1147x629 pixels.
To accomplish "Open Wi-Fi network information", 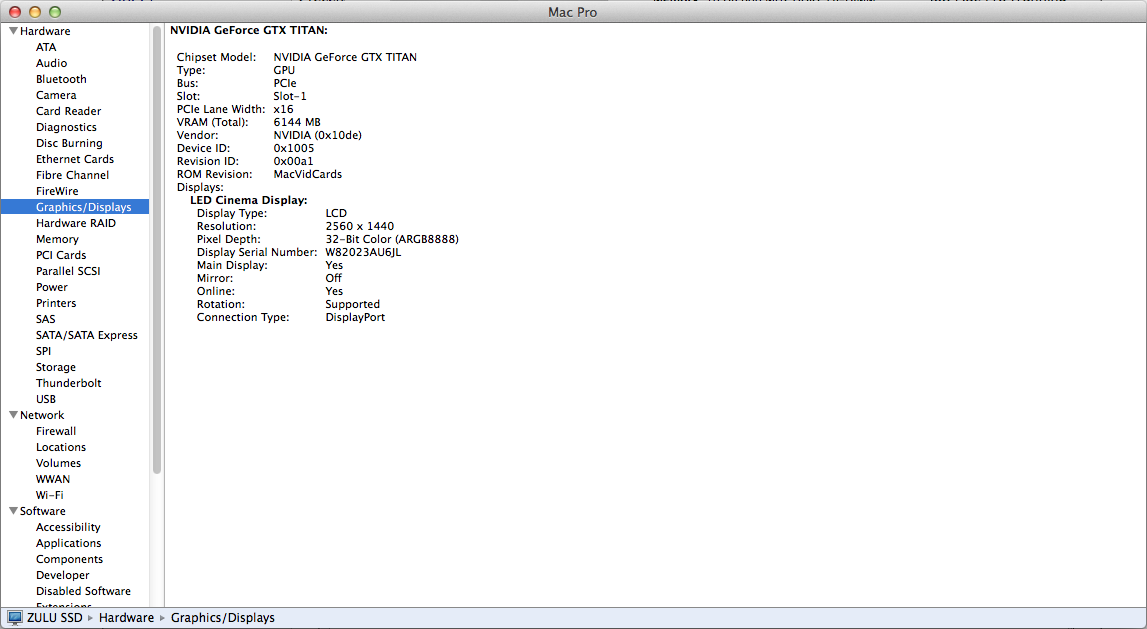I will (x=50, y=495).
